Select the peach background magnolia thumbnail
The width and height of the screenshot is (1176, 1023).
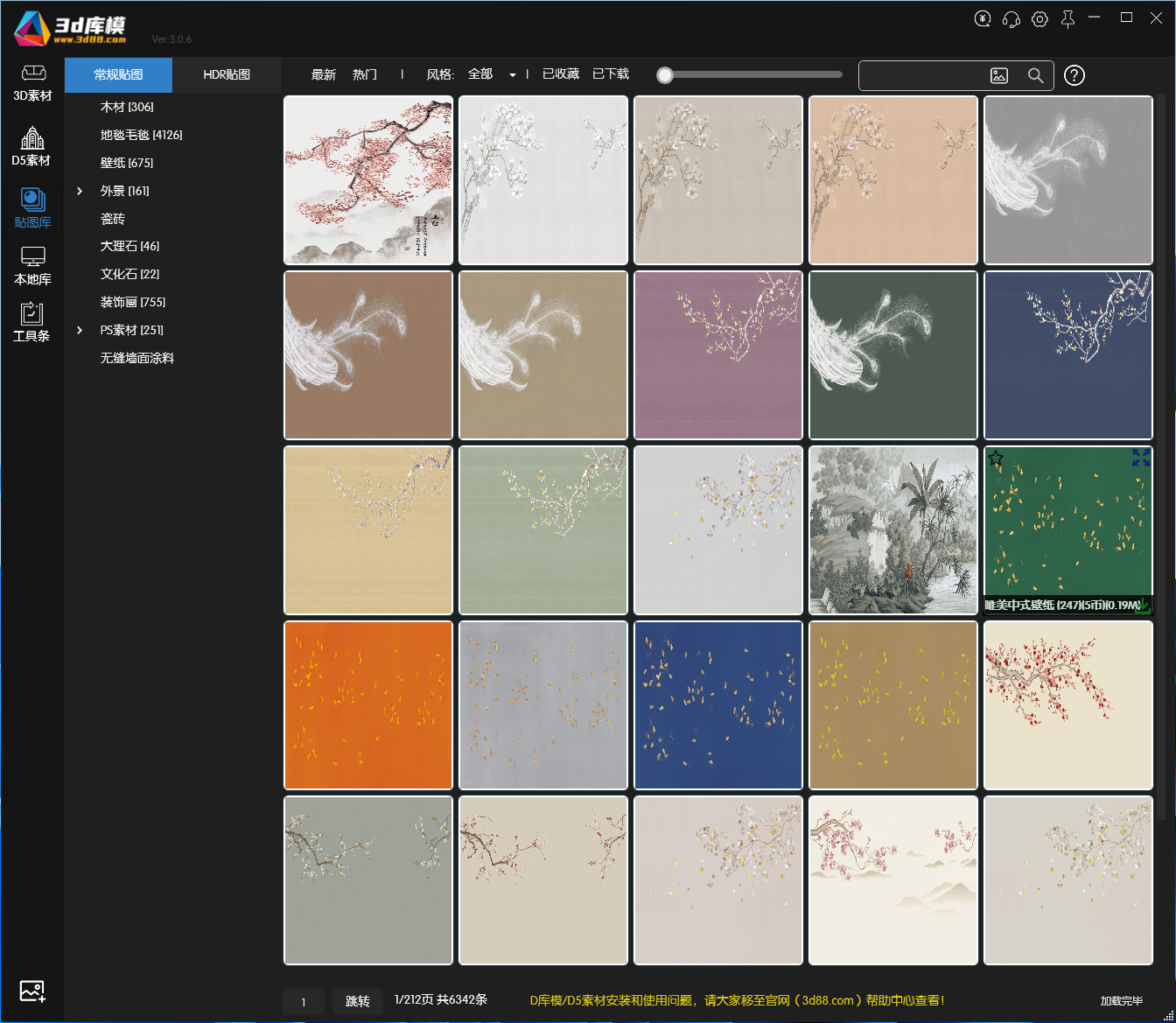893,180
